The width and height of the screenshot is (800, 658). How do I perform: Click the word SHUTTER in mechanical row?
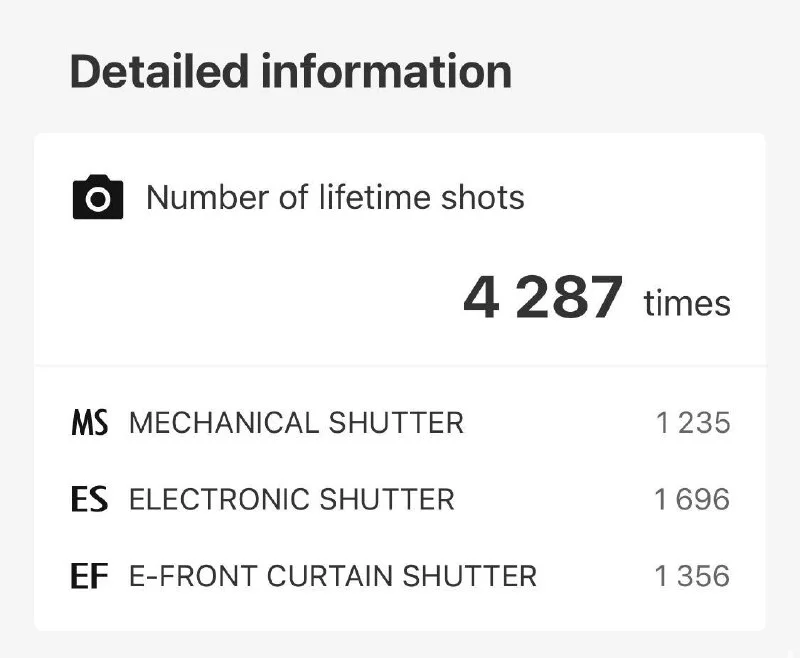pyautogui.click(x=396, y=423)
